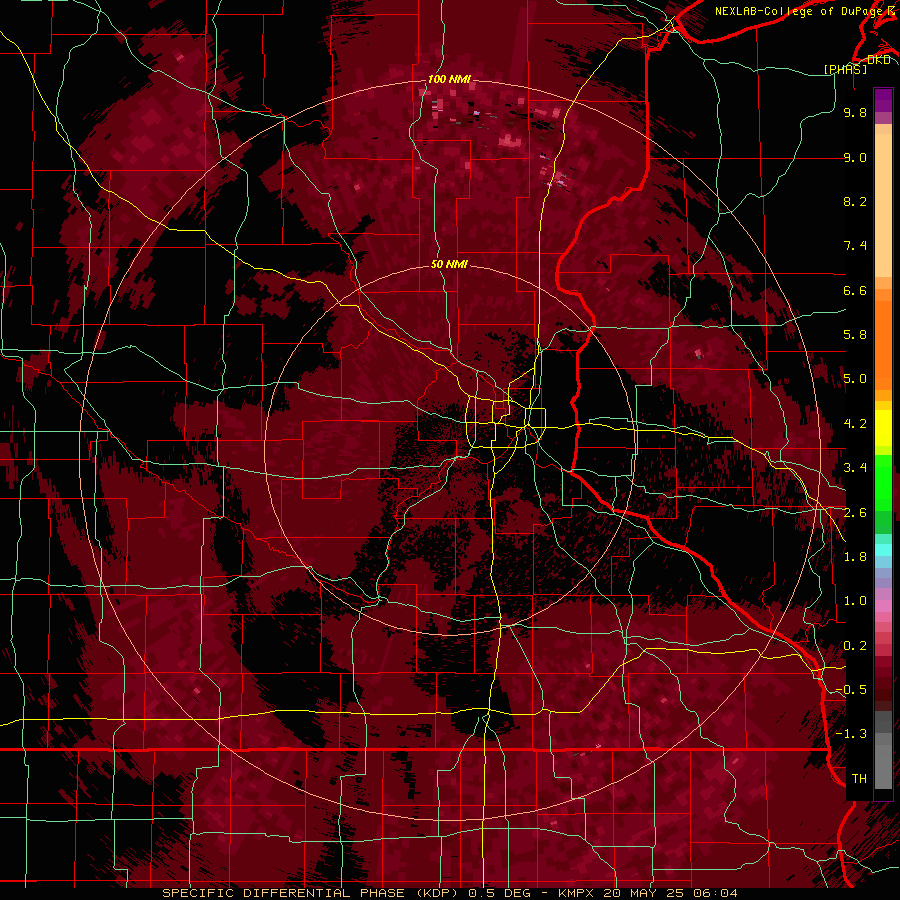This screenshot has height=900, width=900.
Task: Click the 5.0 value on the color scale
Action: pyautogui.click(x=855, y=379)
